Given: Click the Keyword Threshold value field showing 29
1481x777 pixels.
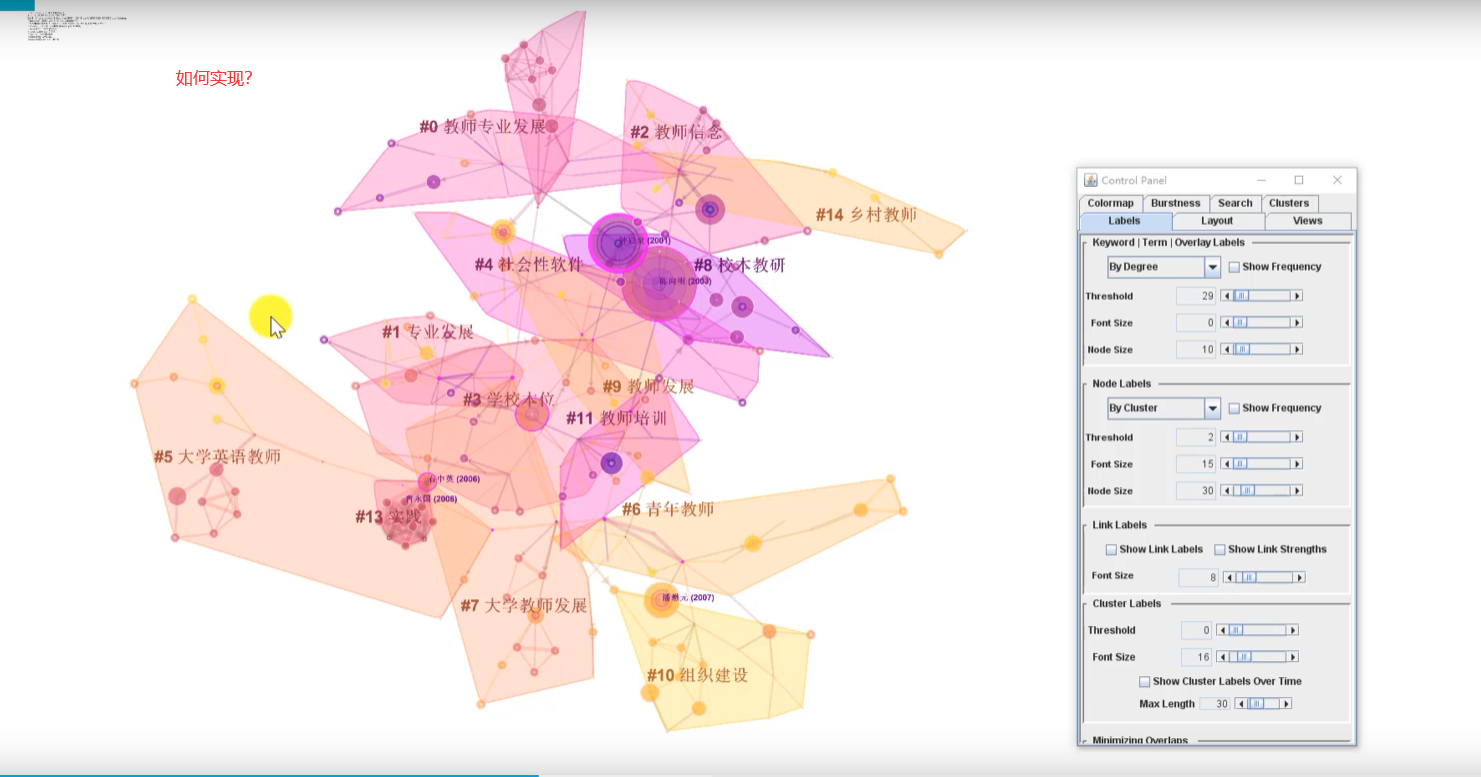Looking at the screenshot, I should (x=1196, y=296).
